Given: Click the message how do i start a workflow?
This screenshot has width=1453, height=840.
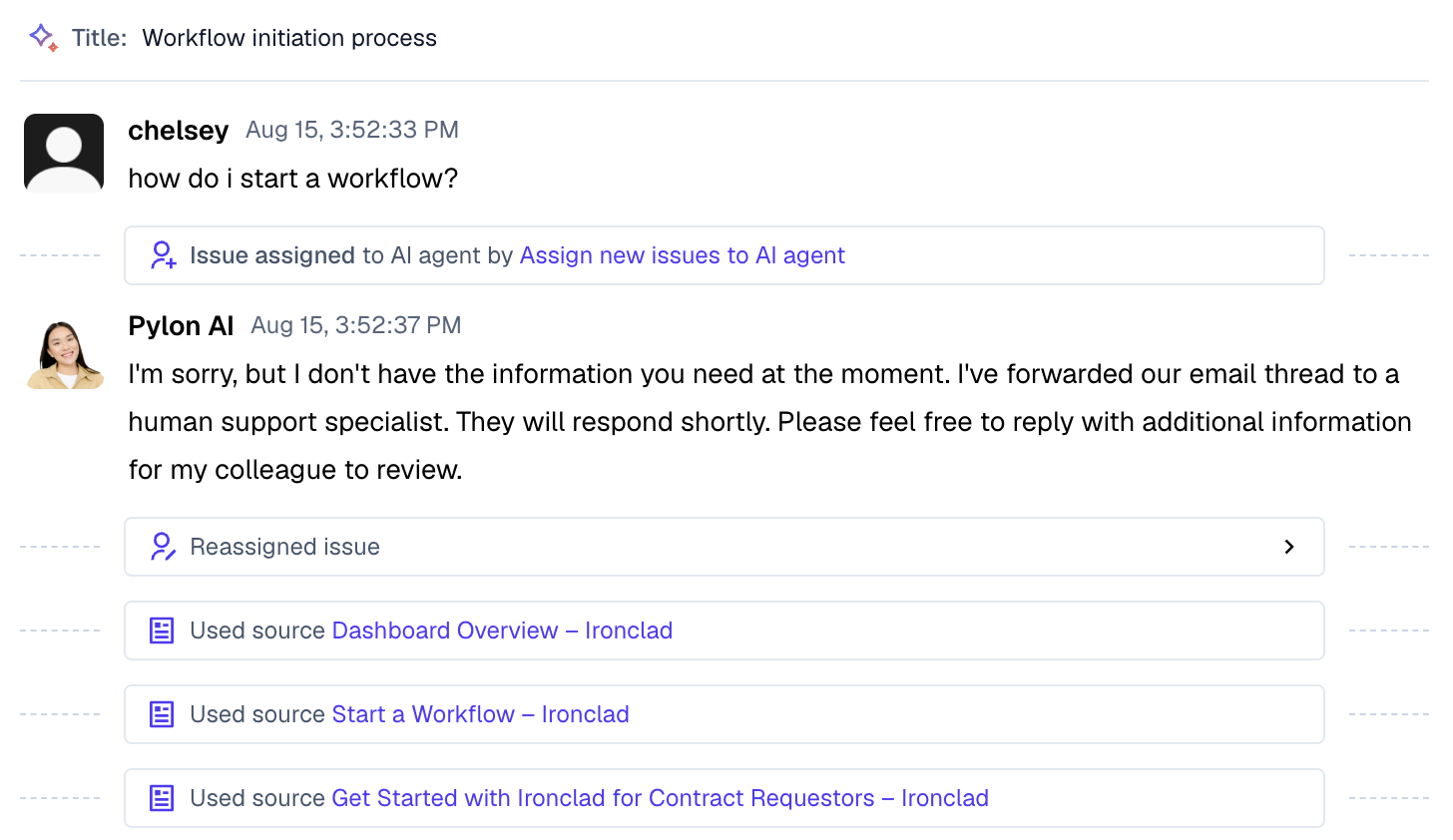Looking at the screenshot, I should [x=293, y=179].
